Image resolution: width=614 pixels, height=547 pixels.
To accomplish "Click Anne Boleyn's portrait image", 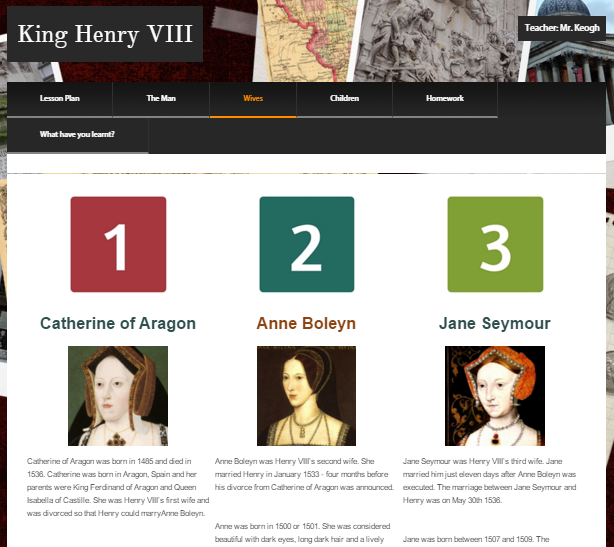I will click(306, 396).
